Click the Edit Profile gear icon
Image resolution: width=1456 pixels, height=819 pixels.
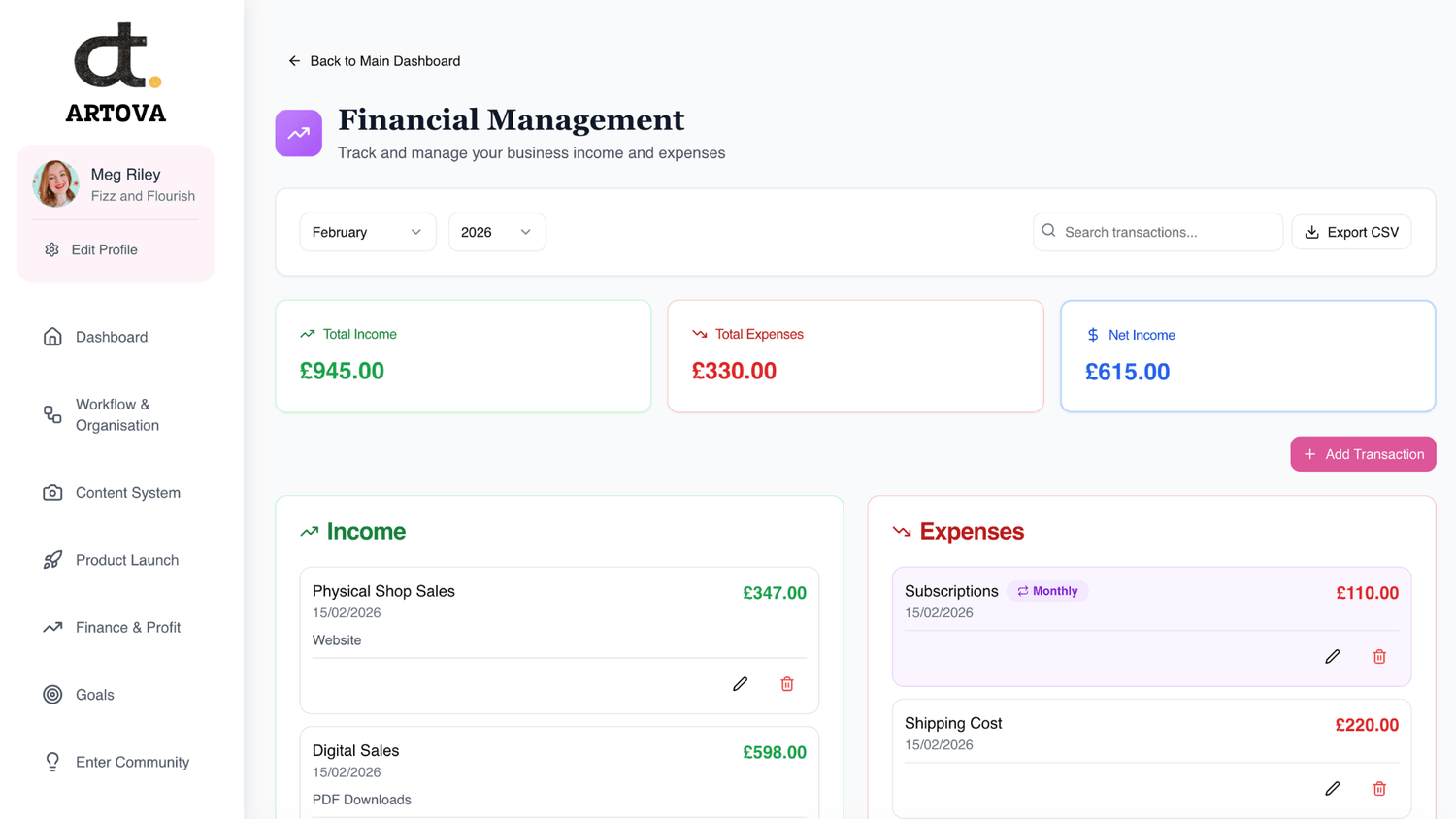51,249
